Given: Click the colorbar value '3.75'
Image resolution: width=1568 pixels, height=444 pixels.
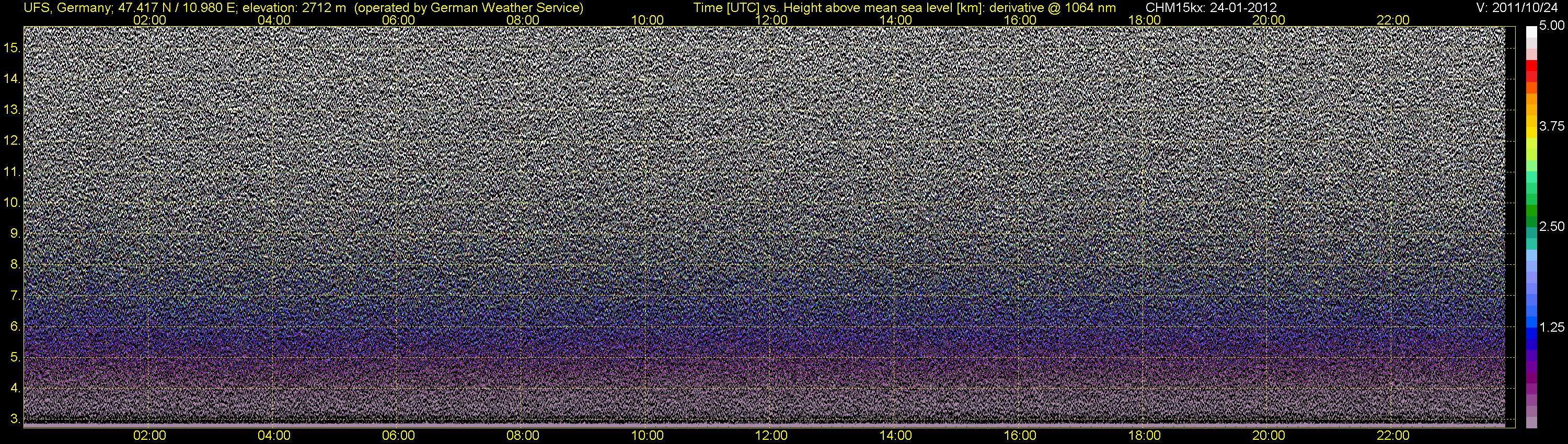Looking at the screenshot, I should tap(1552, 126).
